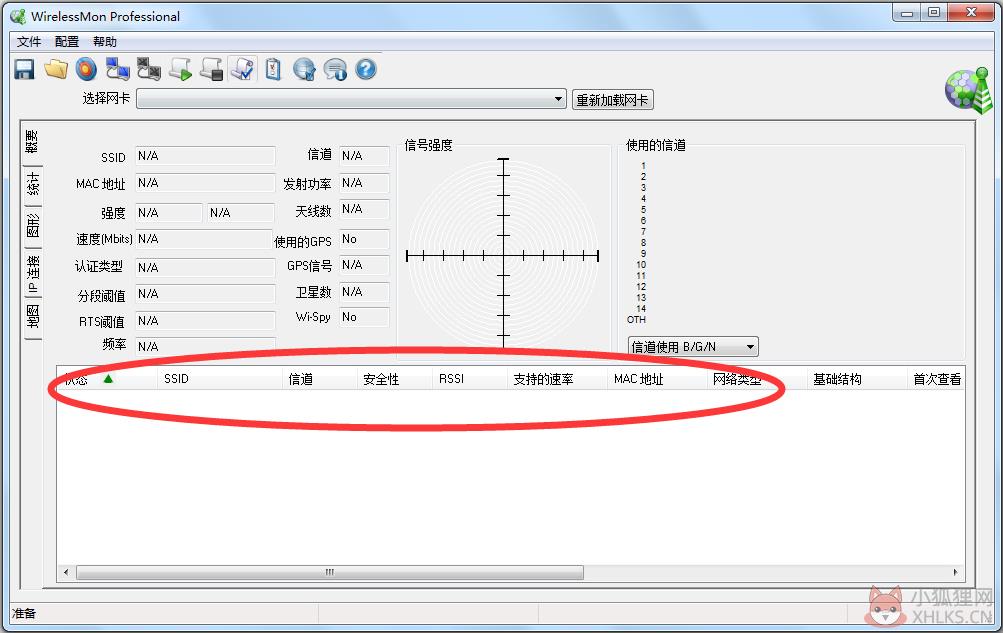Click the 频率 value field

(205, 346)
